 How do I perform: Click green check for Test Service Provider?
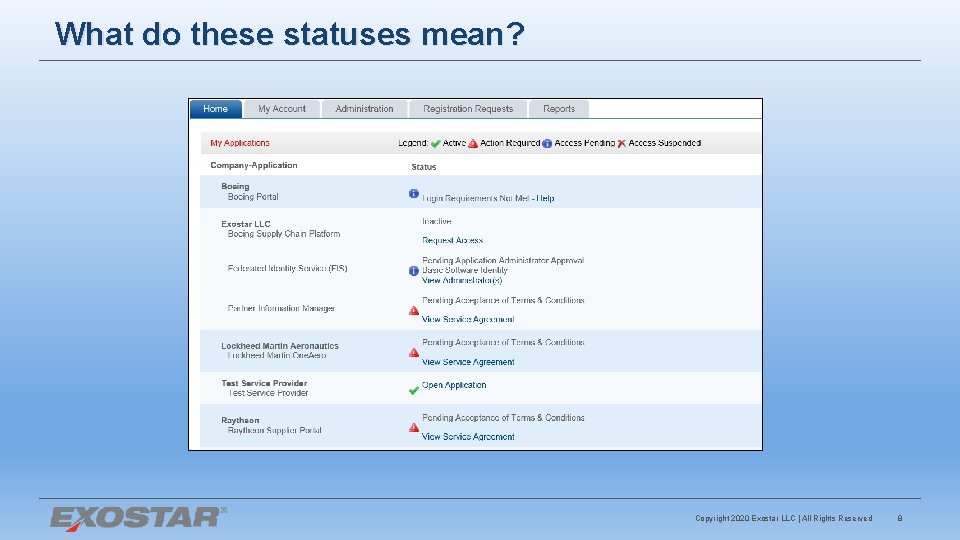(414, 390)
